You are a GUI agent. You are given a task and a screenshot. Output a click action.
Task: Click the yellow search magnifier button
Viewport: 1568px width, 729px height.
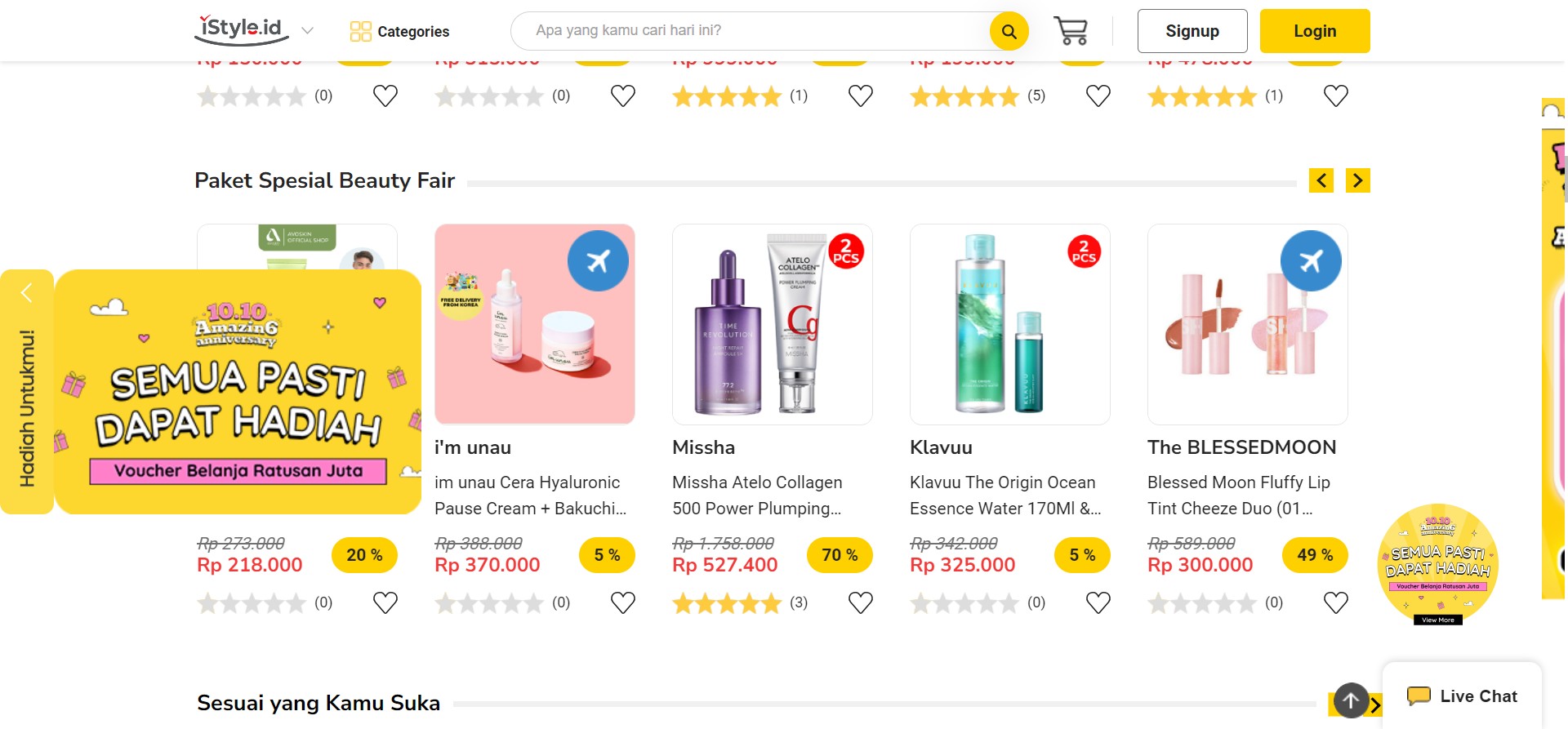[x=1009, y=31]
